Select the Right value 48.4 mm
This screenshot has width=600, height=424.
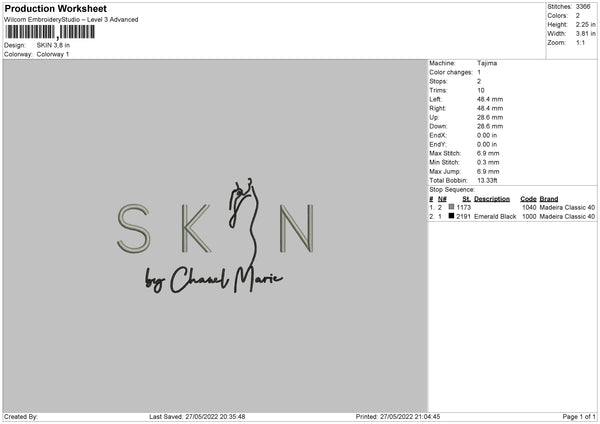tap(490, 108)
